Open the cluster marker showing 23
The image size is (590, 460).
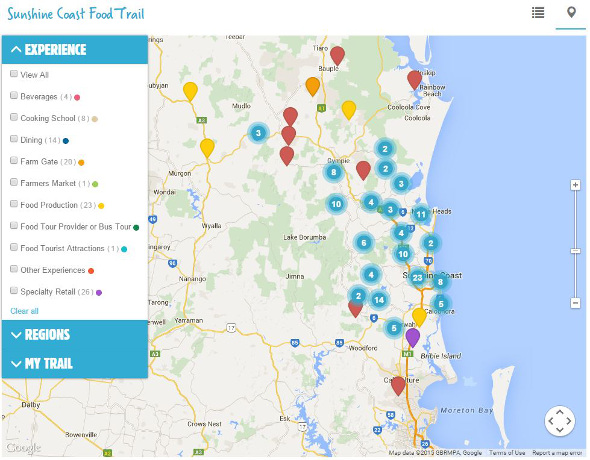click(x=417, y=278)
